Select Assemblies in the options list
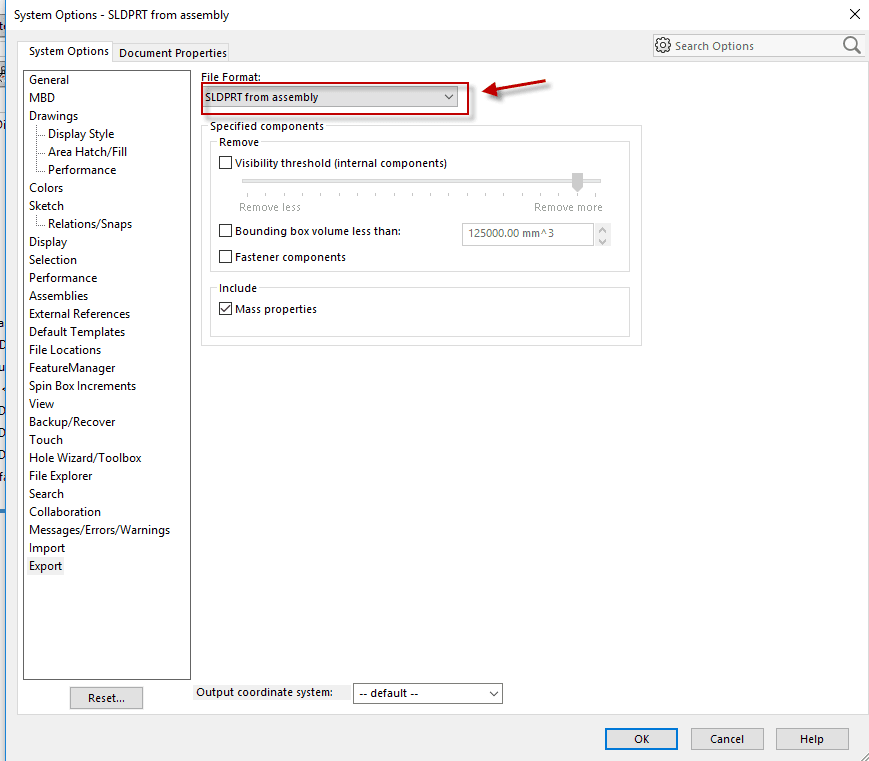 (58, 296)
